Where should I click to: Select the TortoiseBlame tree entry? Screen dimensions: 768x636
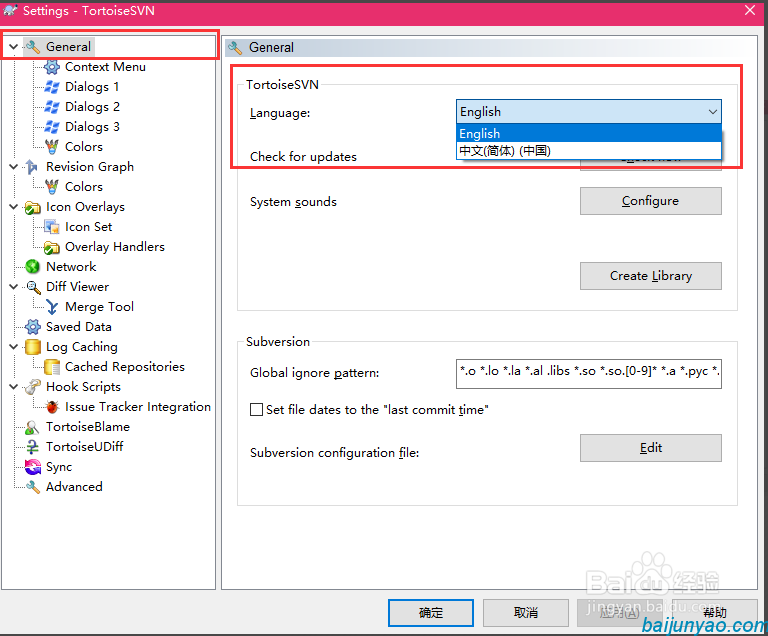point(88,427)
